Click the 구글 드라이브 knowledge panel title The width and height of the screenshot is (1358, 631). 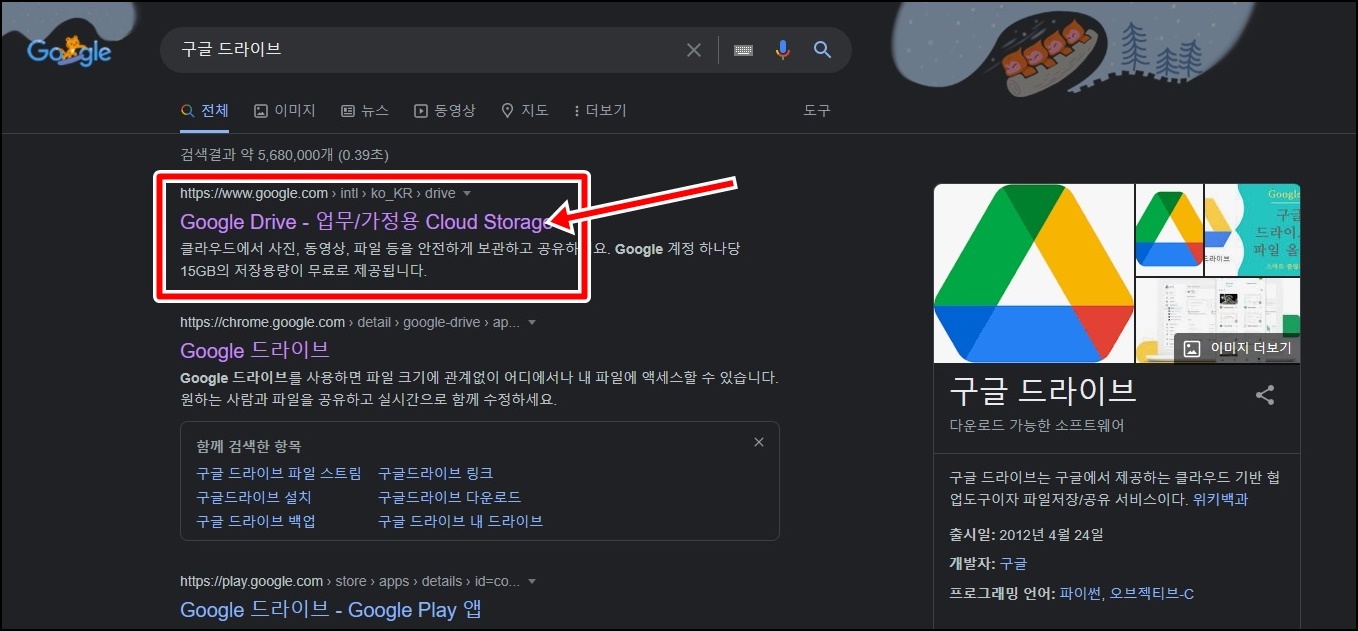pos(1043,389)
